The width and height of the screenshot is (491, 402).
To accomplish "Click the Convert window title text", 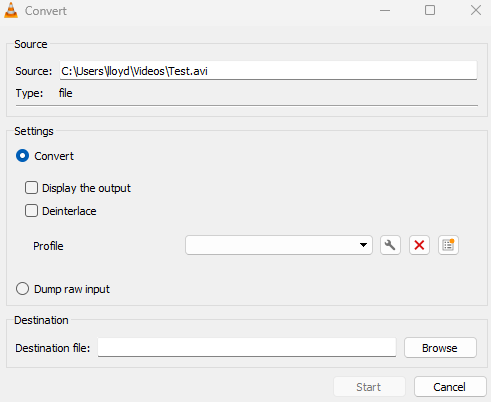I will pos(46,11).
